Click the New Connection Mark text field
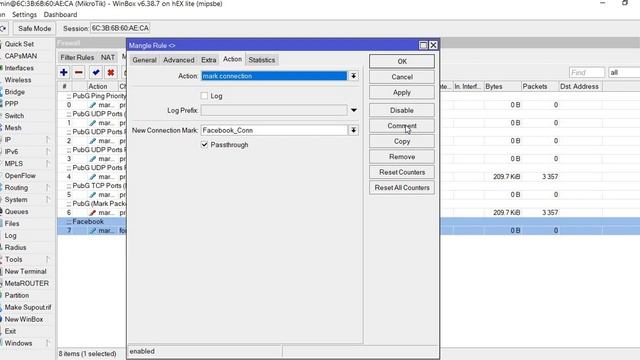The image size is (640, 360). tap(274, 130)
